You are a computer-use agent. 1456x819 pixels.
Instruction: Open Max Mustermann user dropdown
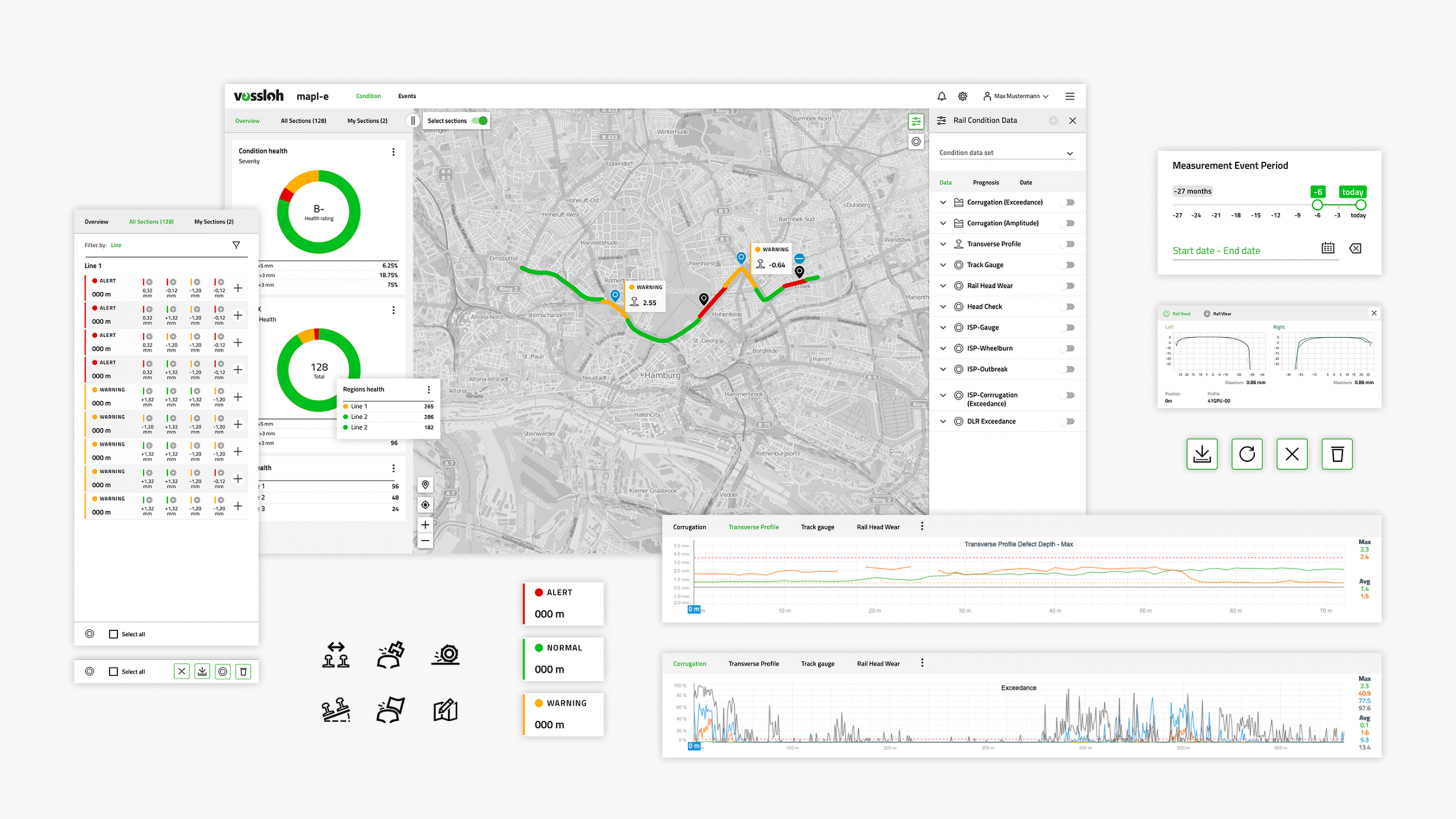pyautogui.click(x=1016, y=96)
